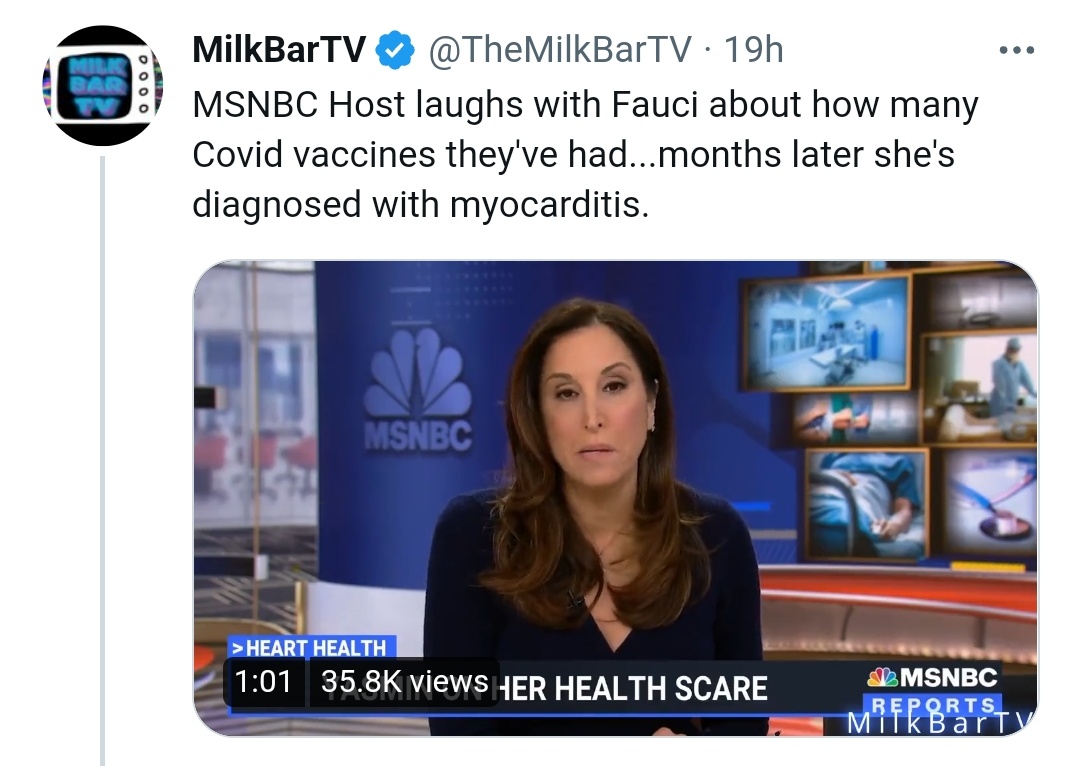Image resolution: width=1080 pixels, height=766 pixels.
Task: Click the 35.8K views counter
Action: coord(404,682)
